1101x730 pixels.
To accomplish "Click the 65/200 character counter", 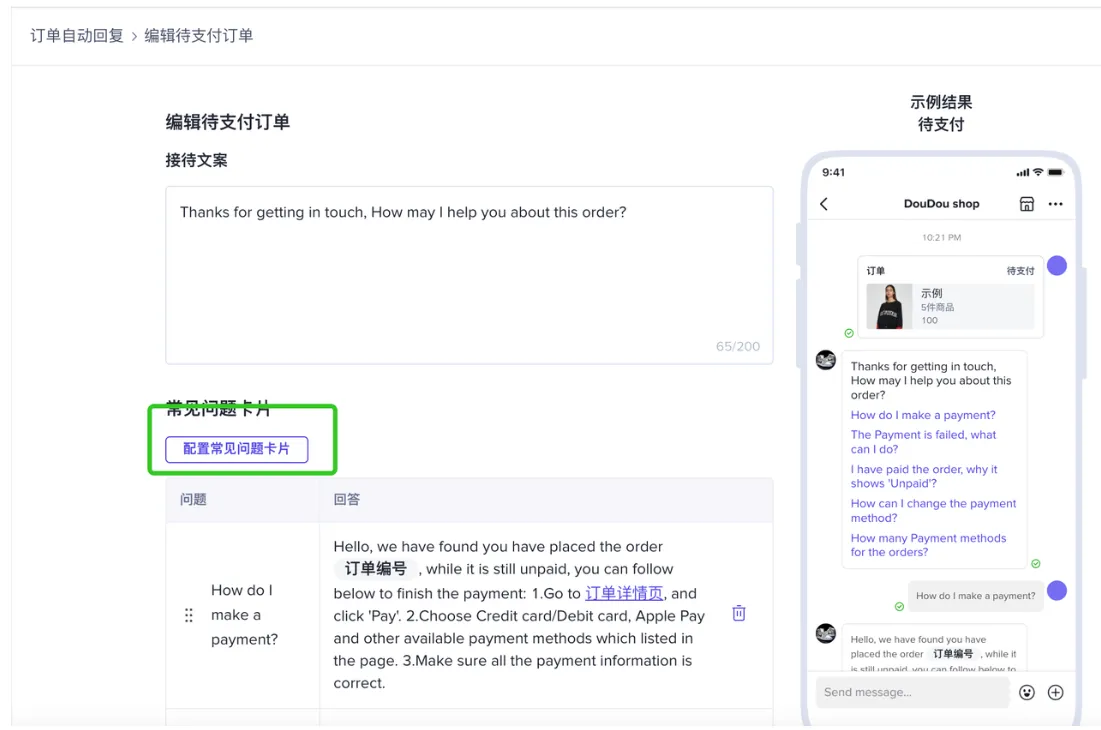I will pyautogui.click(x=737, y=347).
